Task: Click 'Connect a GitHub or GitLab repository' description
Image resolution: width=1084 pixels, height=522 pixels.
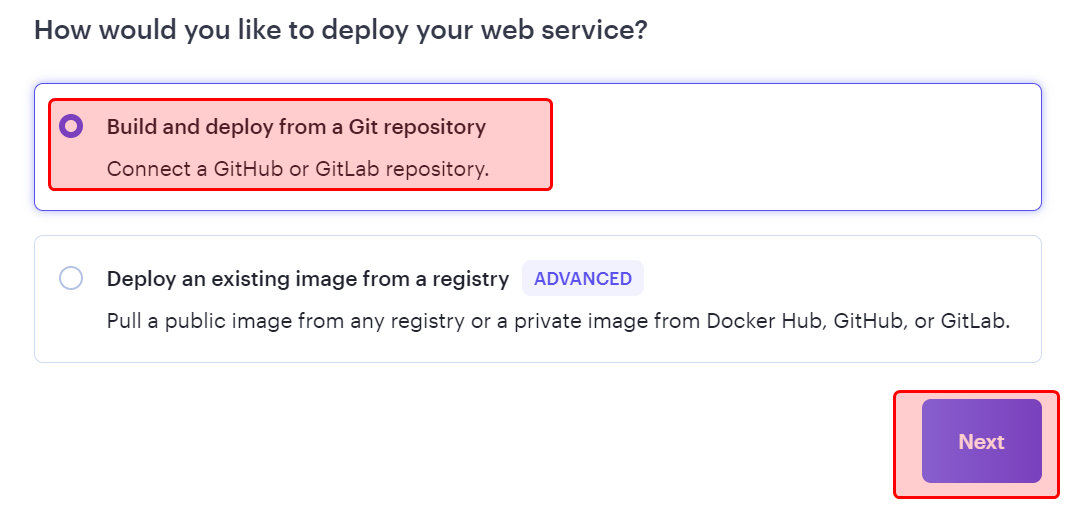Action: [x=297, y=169]
